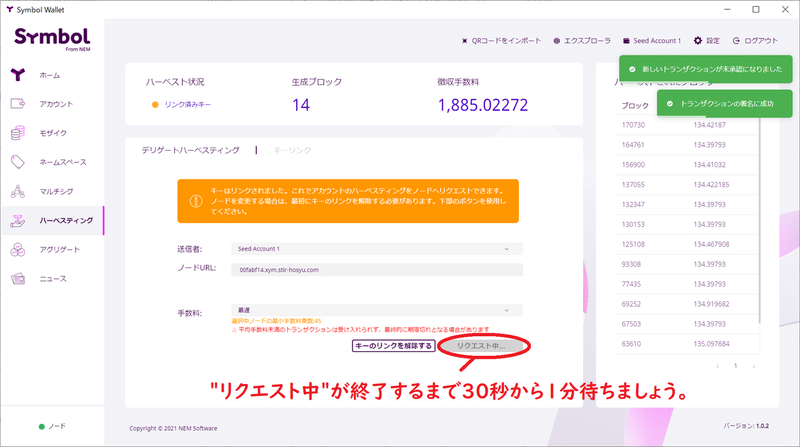Select block row 63610
800x447 pixels.
point(686,344)
